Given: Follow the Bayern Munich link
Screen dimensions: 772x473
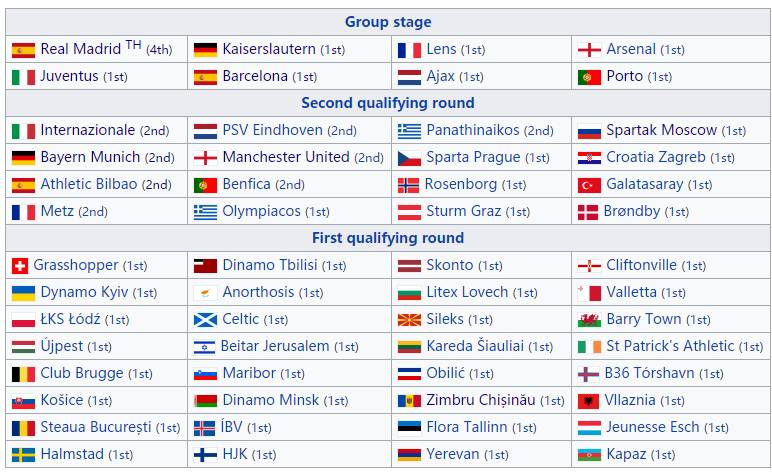Looking at the screenshot, I should [x=90, y=157].
